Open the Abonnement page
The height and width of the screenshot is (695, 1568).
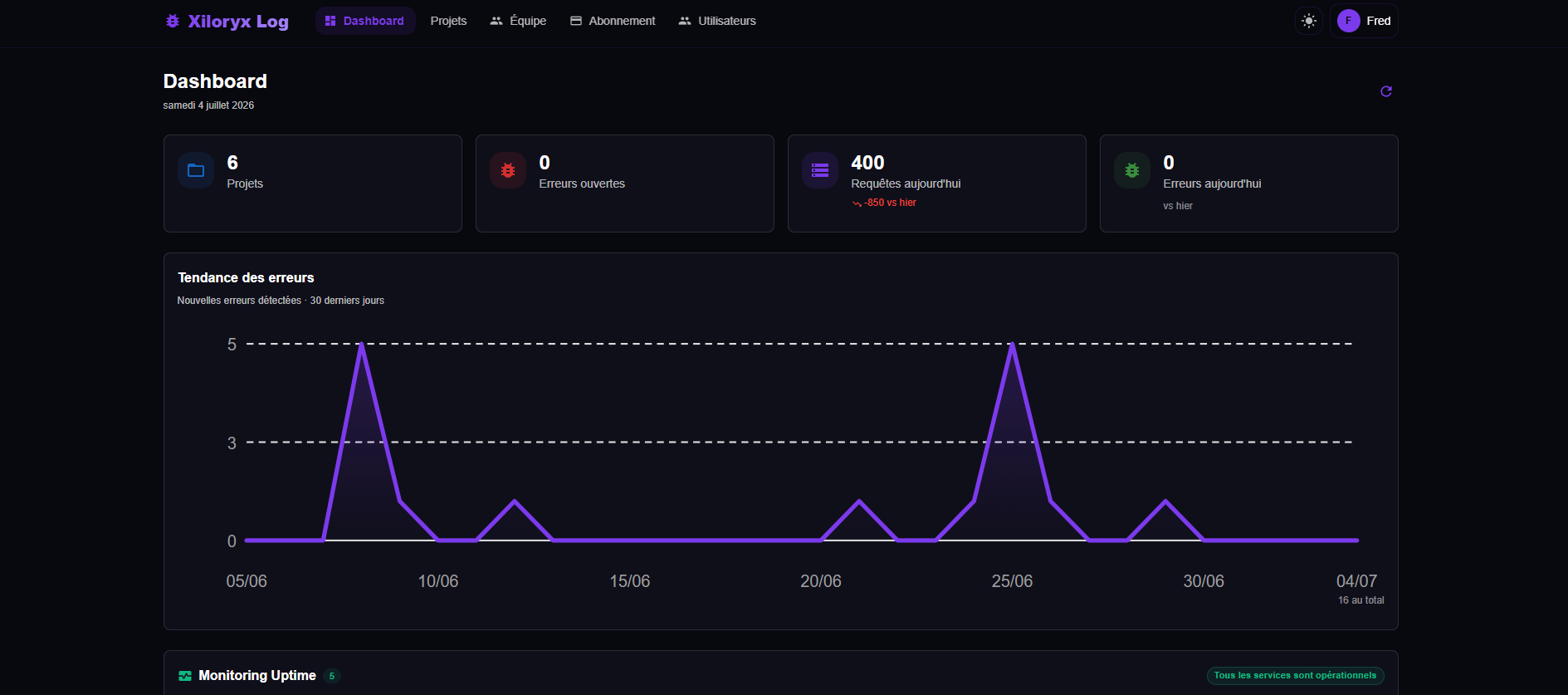click(613, 21)
